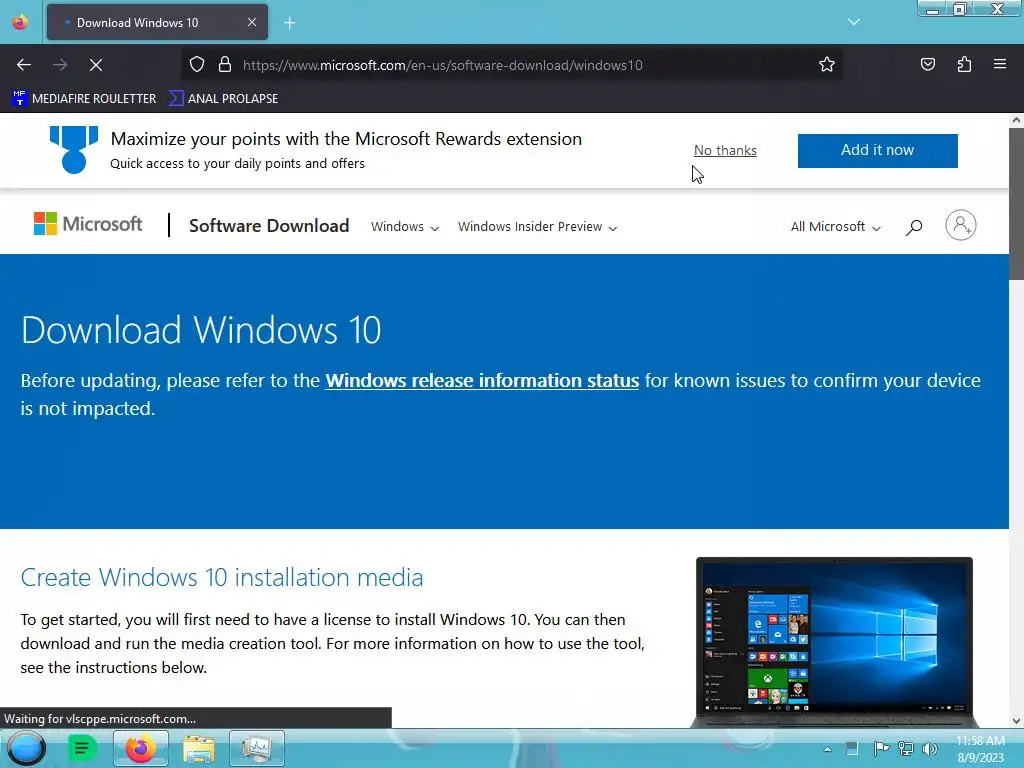Click the Firefox back arrow
Screen dimensions: 1024x768
tap(24, 65)
